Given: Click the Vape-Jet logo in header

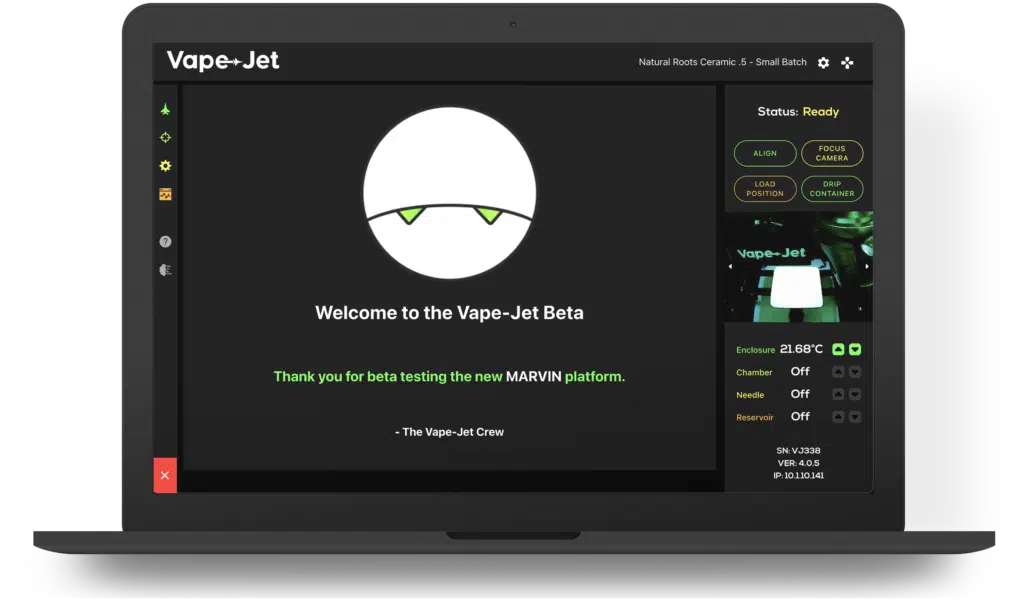Looking at the screenshot, I should click(223, 60).
